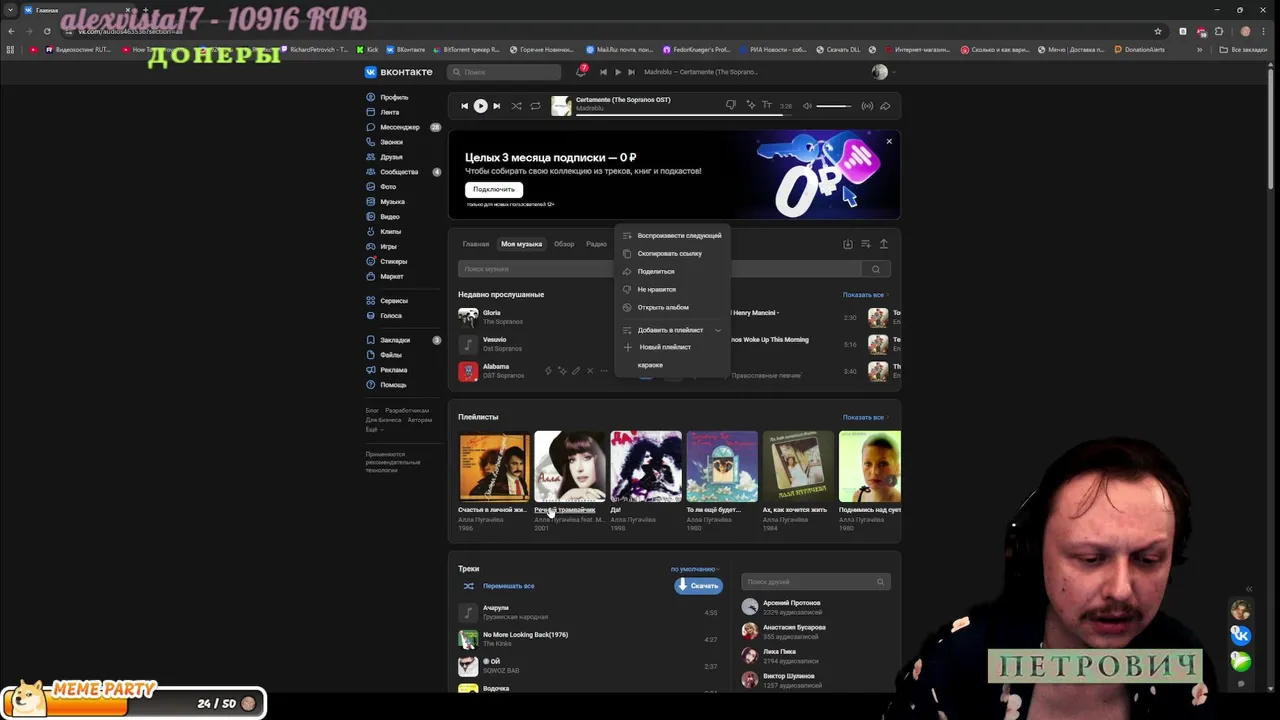This screenshot has height=720, width=1280.
Task: Skip to next track in main player
Action: click(x=496, y=106)
